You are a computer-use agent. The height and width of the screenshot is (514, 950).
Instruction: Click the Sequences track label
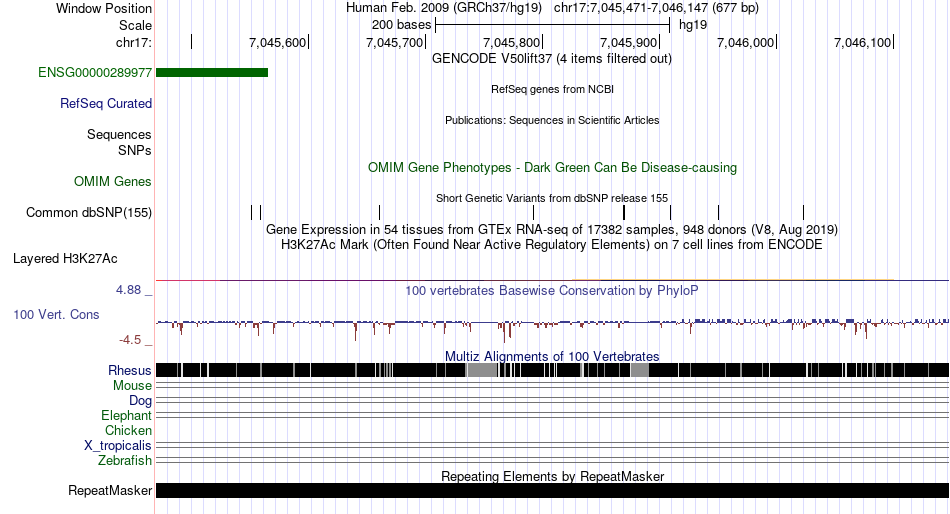119,135
